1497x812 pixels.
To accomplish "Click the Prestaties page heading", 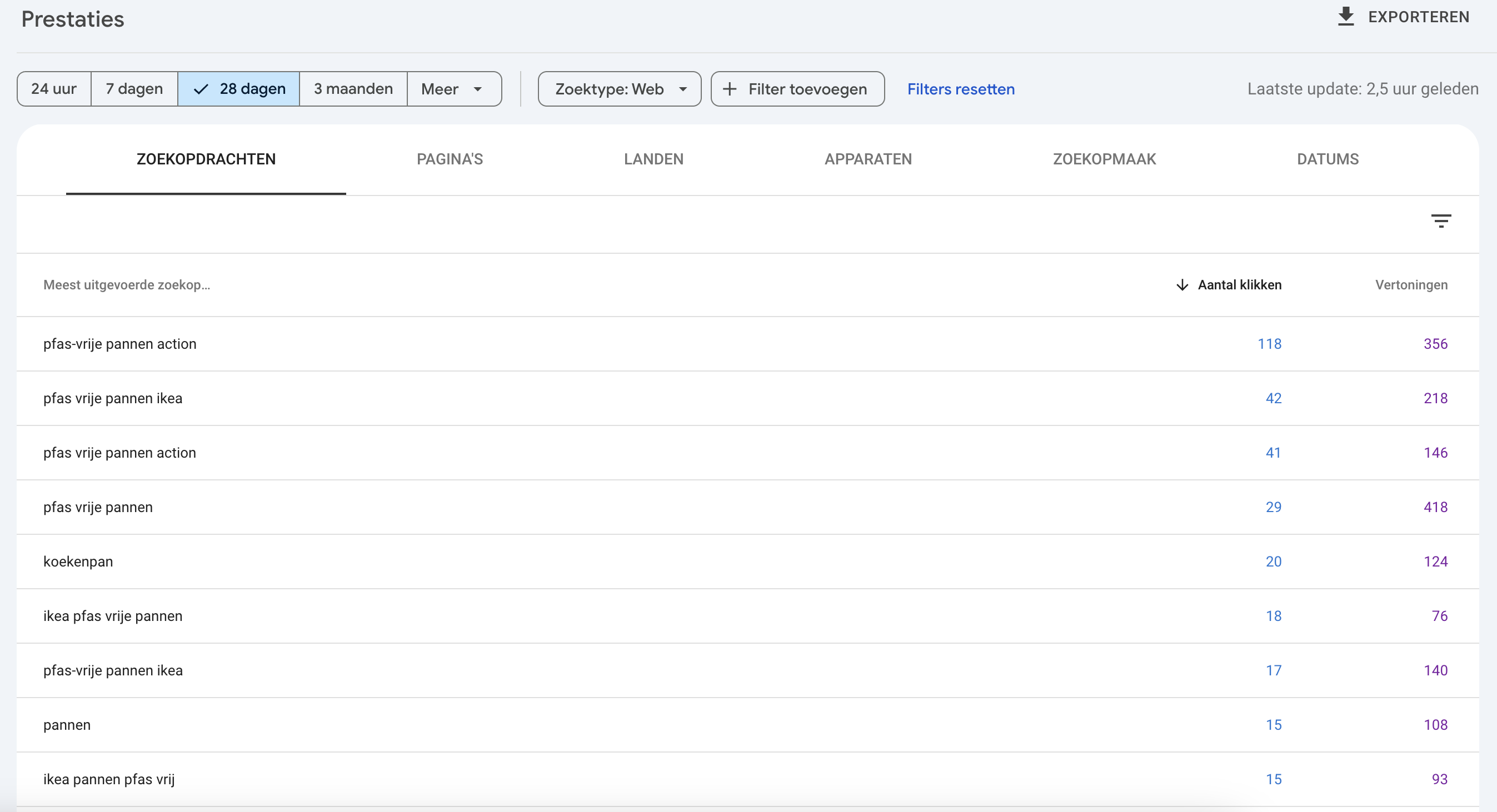I will [x=73, y=19].
